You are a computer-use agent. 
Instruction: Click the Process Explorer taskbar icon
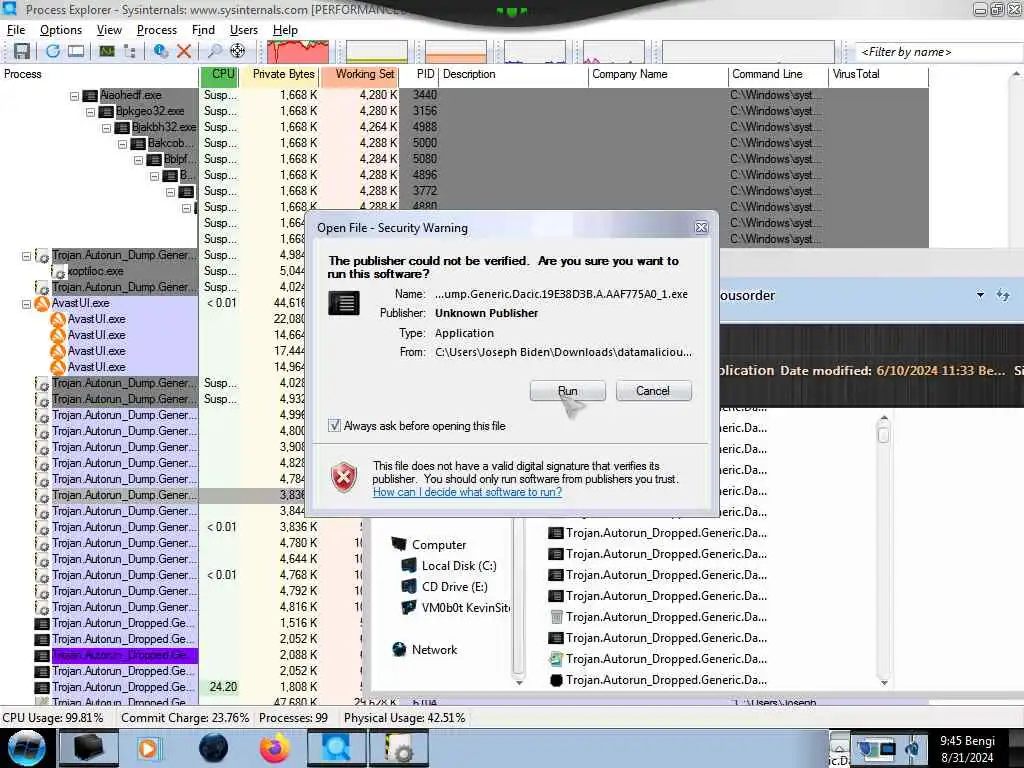(x=336, y=748)
